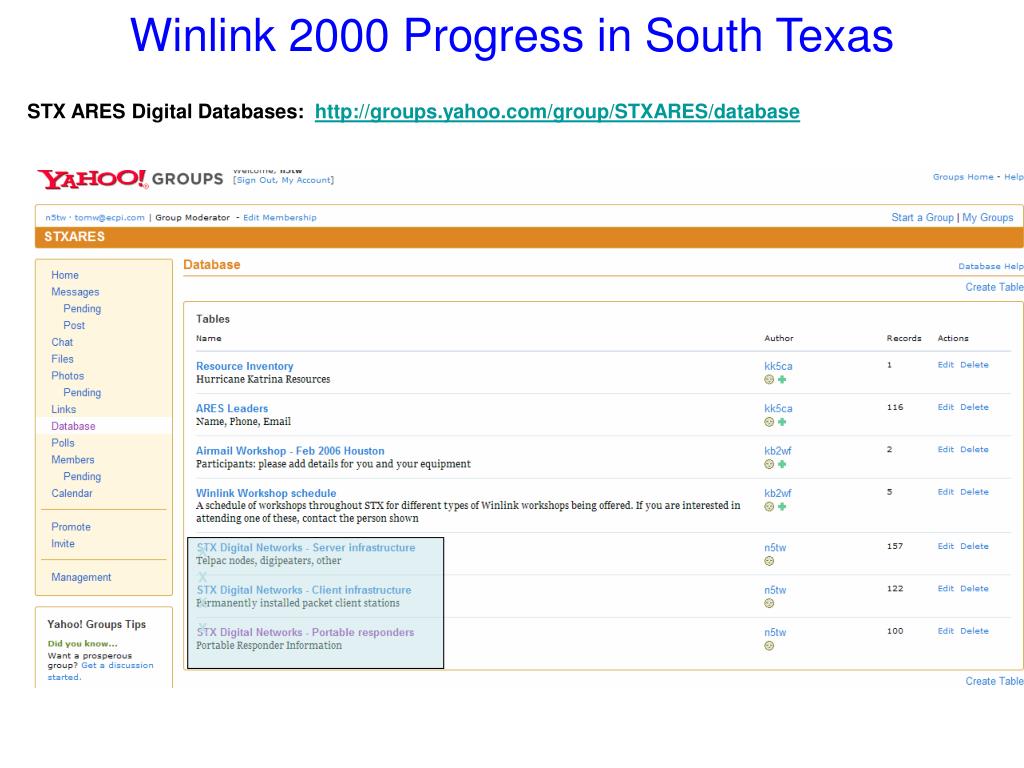Click Get a discussion started tip link
Viewport: 1024px width, 768px height.
pyautogui.click(x=101, y=671)
